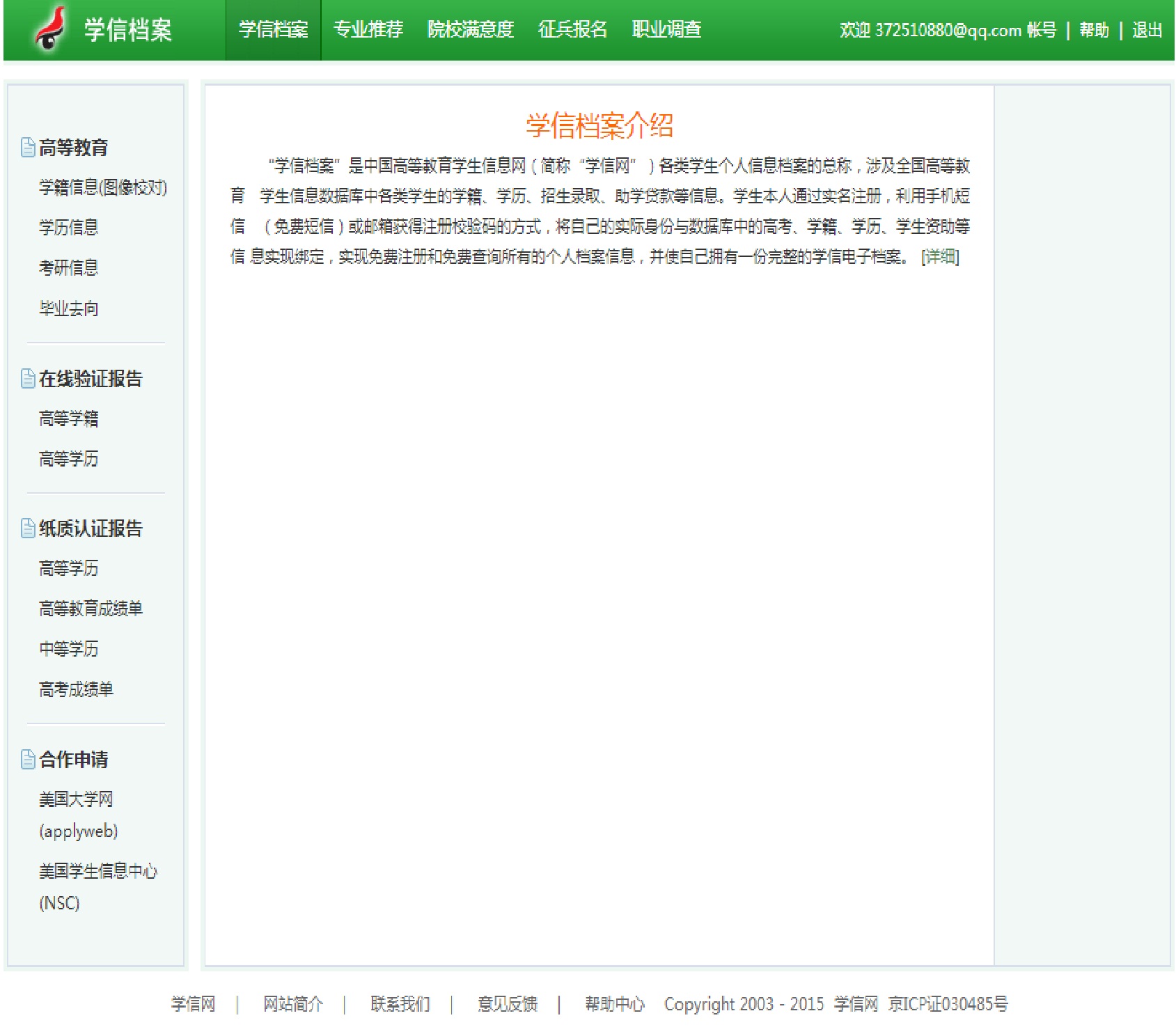Open 学历信息 under 高等教育

click(x=69, y=228)
